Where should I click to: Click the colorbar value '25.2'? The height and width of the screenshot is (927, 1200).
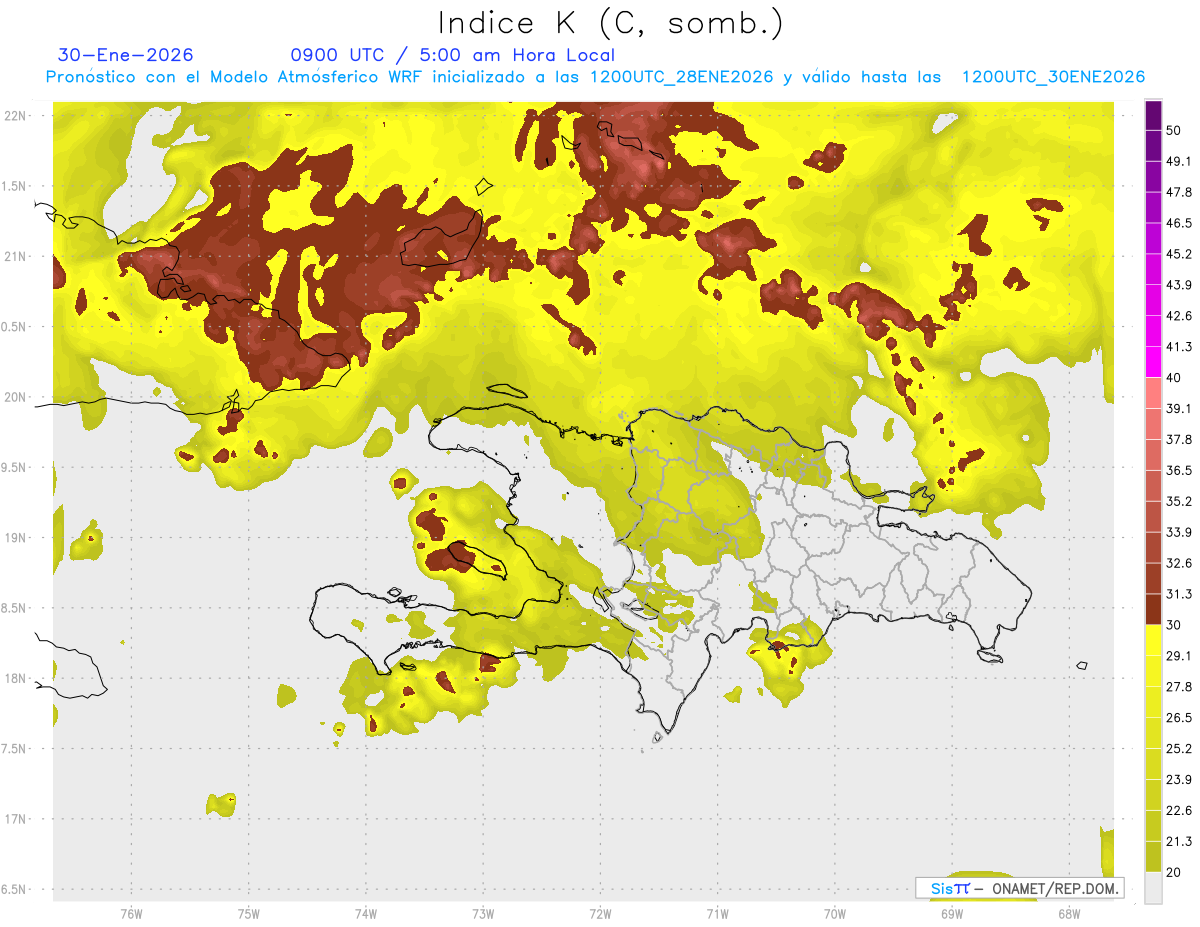(1179, 748)
